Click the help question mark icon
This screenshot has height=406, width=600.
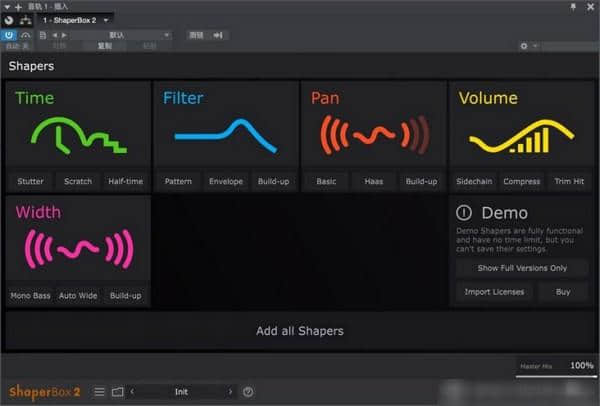tap(248, 391)
